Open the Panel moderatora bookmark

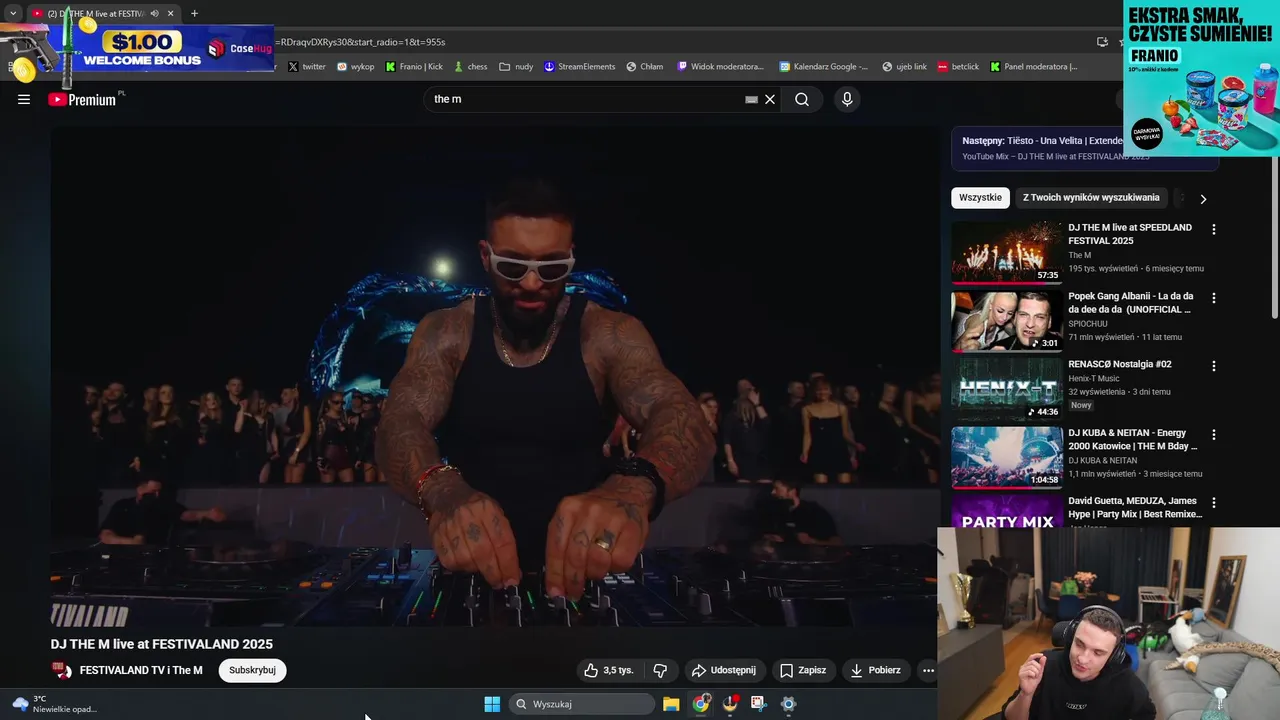point(1034,67)
